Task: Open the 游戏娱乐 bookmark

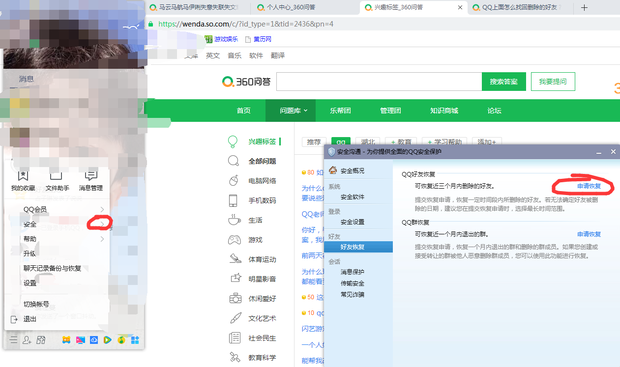Action: (221, 39)
